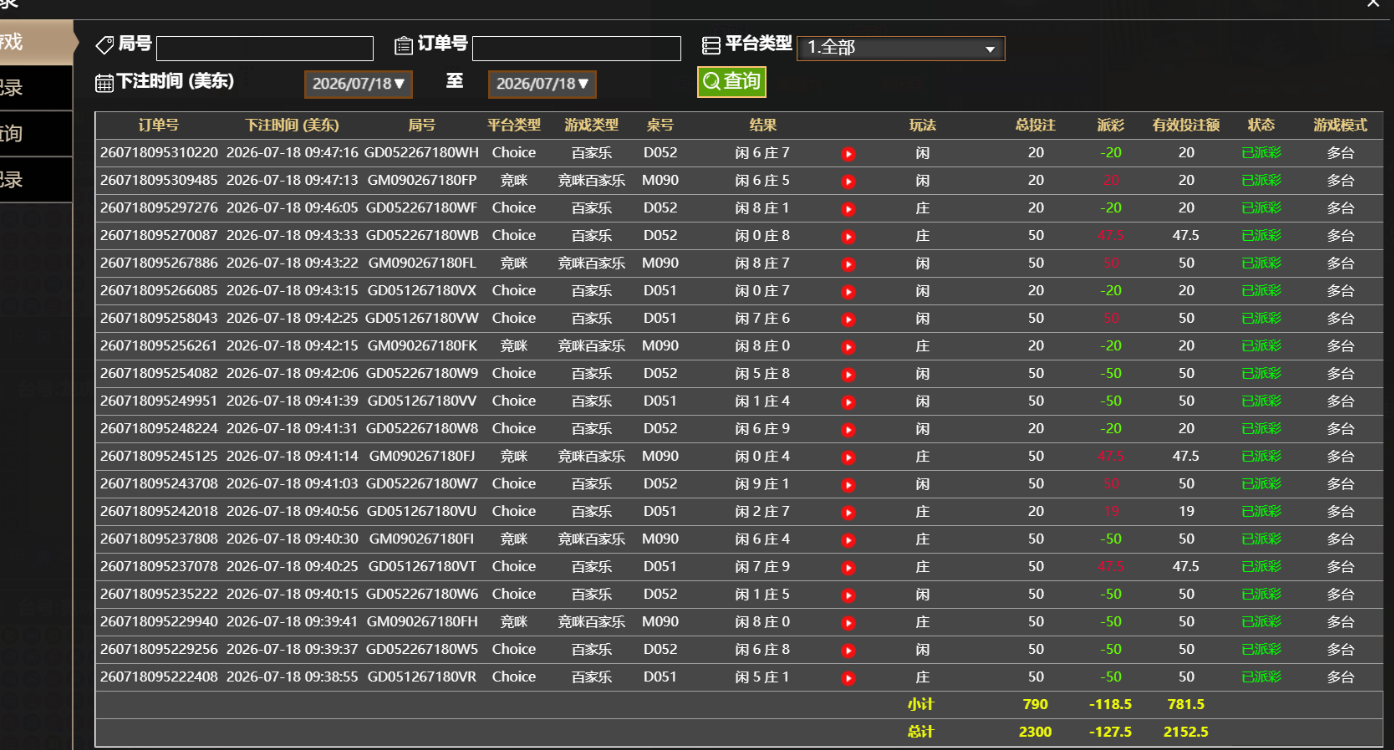This screenshot has width=1394, height=750.
Task: Click subtotal payout value -118.5
Action: (1110, 705)
